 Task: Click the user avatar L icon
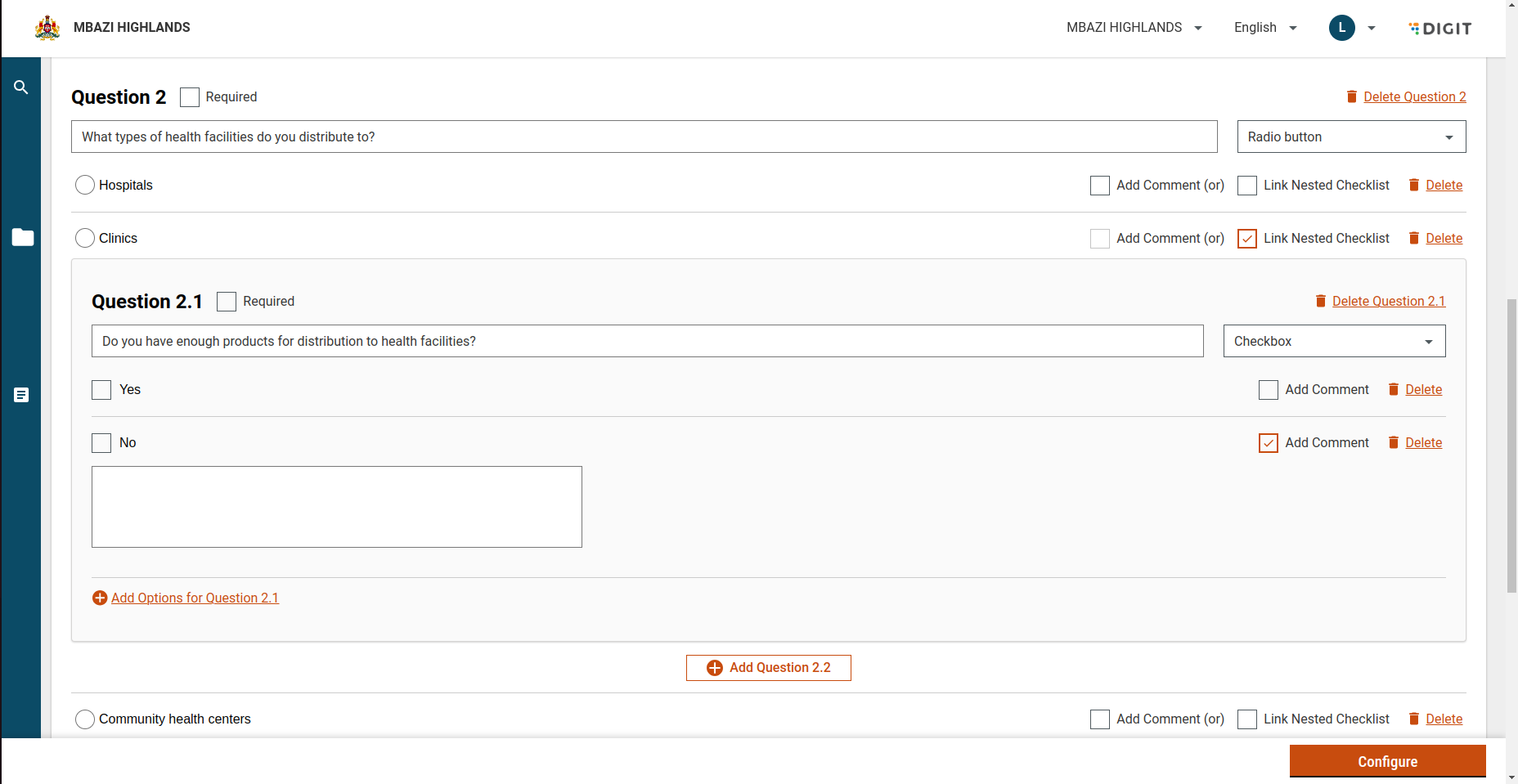click(1341, 28)
